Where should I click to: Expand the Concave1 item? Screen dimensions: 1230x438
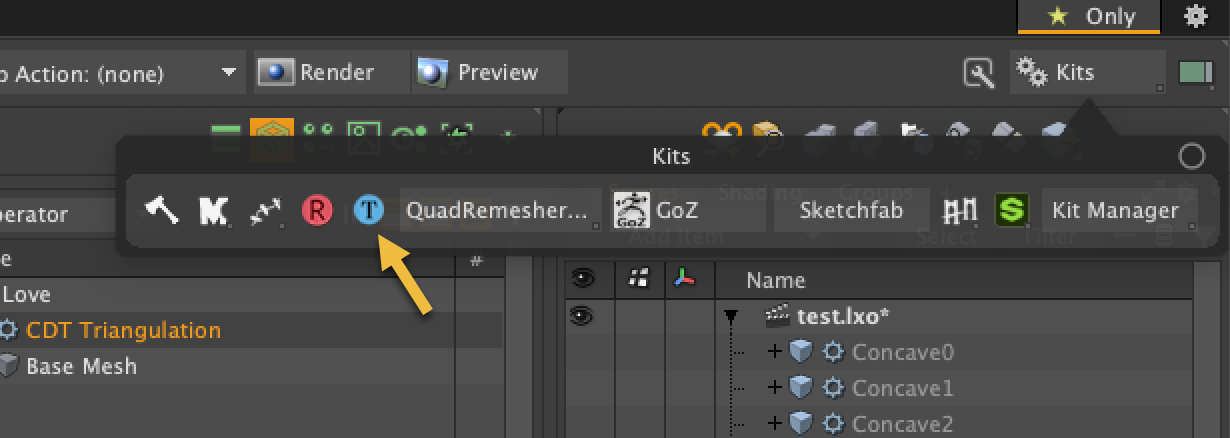(x=773, y=387)
